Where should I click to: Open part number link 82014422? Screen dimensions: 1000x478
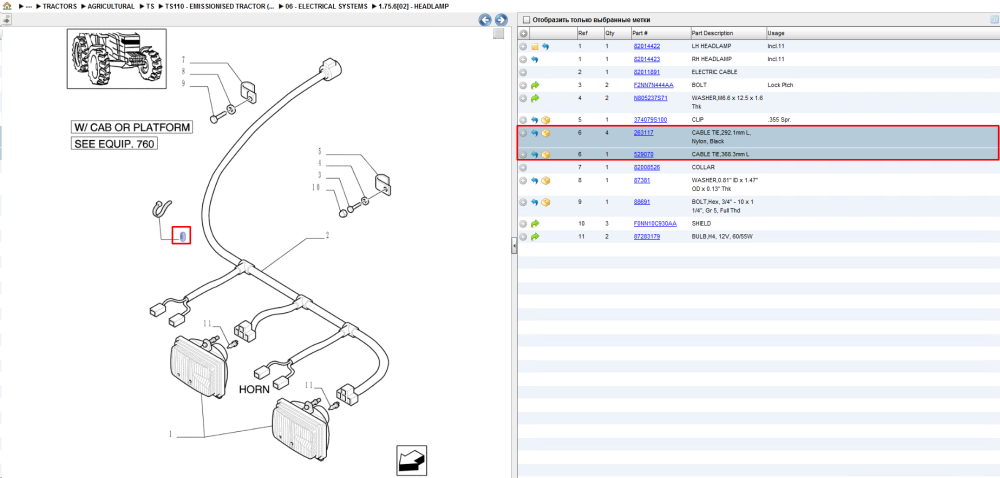coord(646,47)
